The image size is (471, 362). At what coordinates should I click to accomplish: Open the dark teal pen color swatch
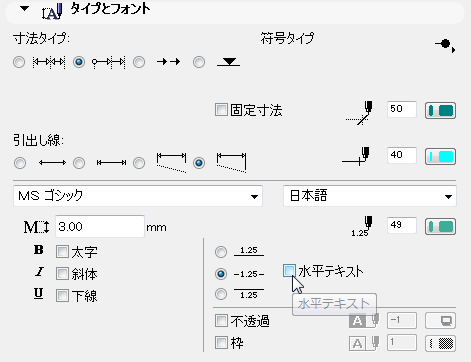click(440, 110)
